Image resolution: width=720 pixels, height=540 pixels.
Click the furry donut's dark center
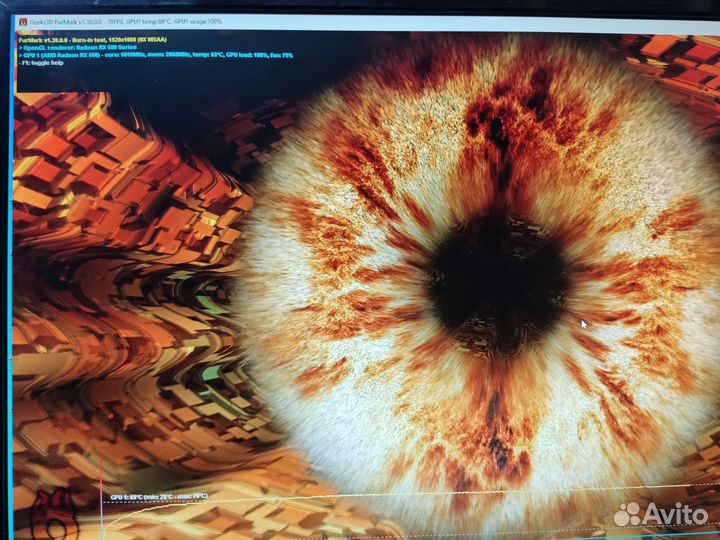click(x=499, y=287)
